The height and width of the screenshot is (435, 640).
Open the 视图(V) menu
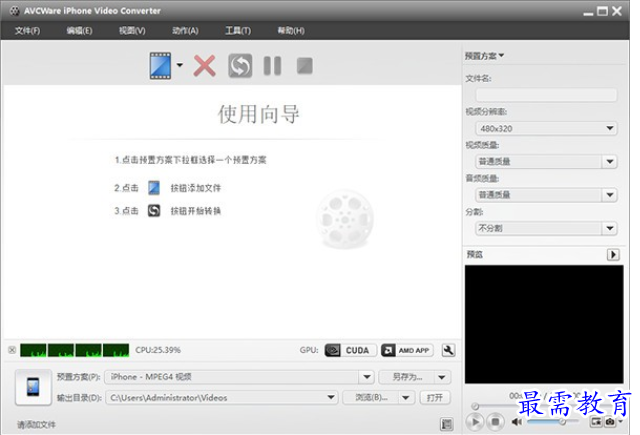point(132,31)
